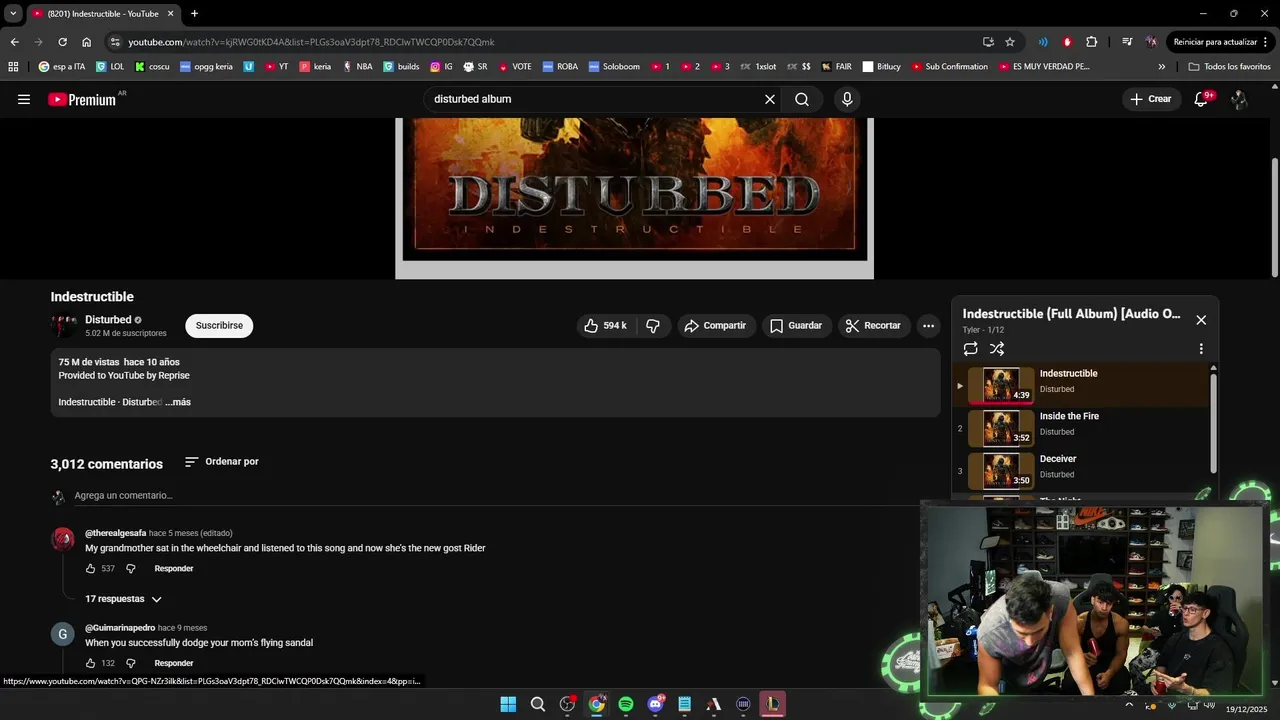1280x720 pixels.
Task: Expand the description with ...más
Action: 178,402
